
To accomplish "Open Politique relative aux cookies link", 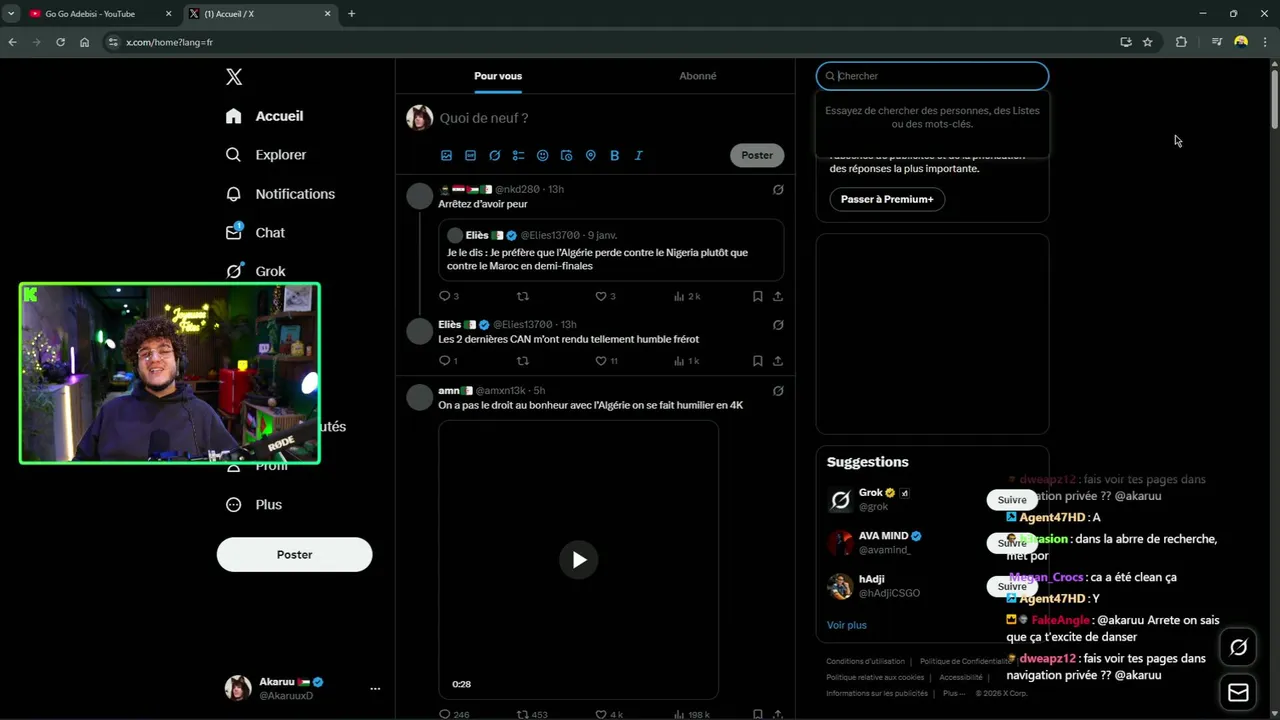I will (x=875, y=677).
